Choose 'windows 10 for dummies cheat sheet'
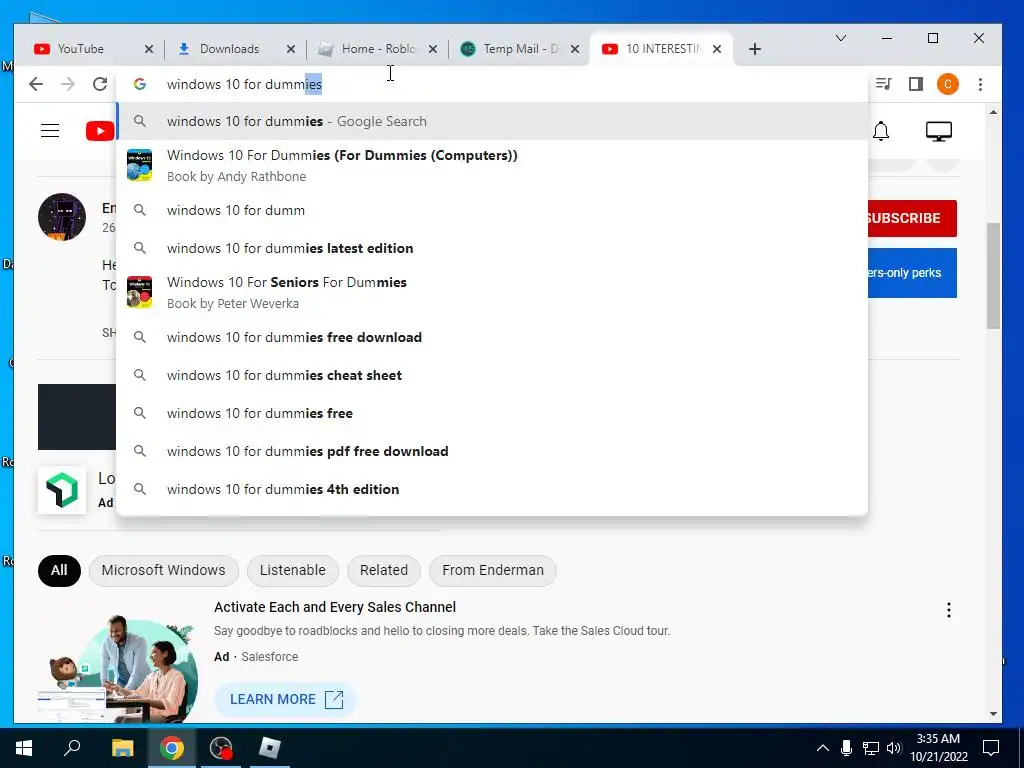Screen dimensions: 1024x768 [x=492, y=375]
